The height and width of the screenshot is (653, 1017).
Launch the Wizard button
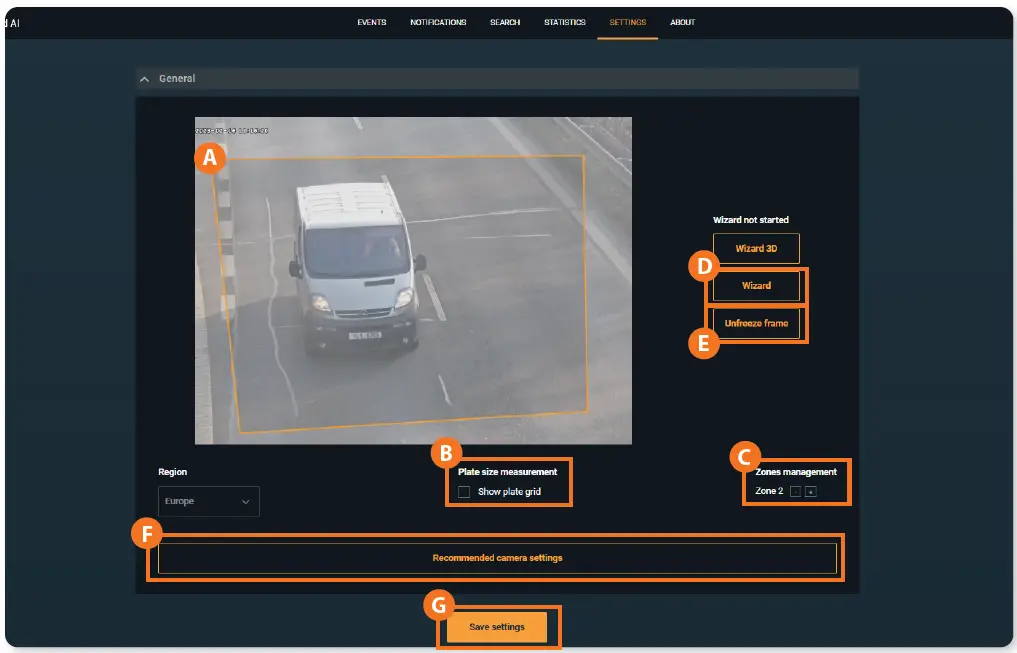point(756,286)
